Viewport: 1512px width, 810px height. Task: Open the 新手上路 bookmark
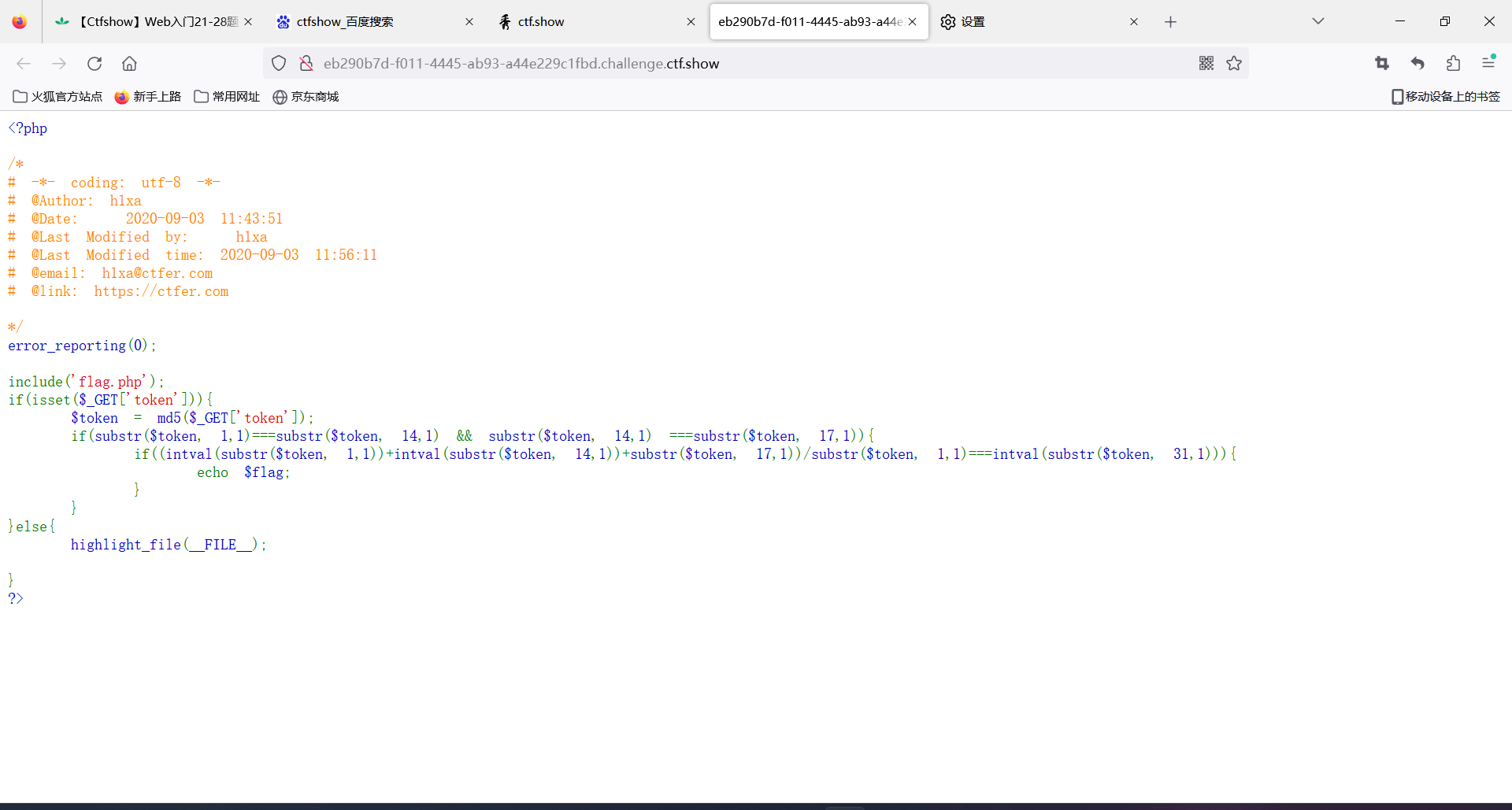148,97
